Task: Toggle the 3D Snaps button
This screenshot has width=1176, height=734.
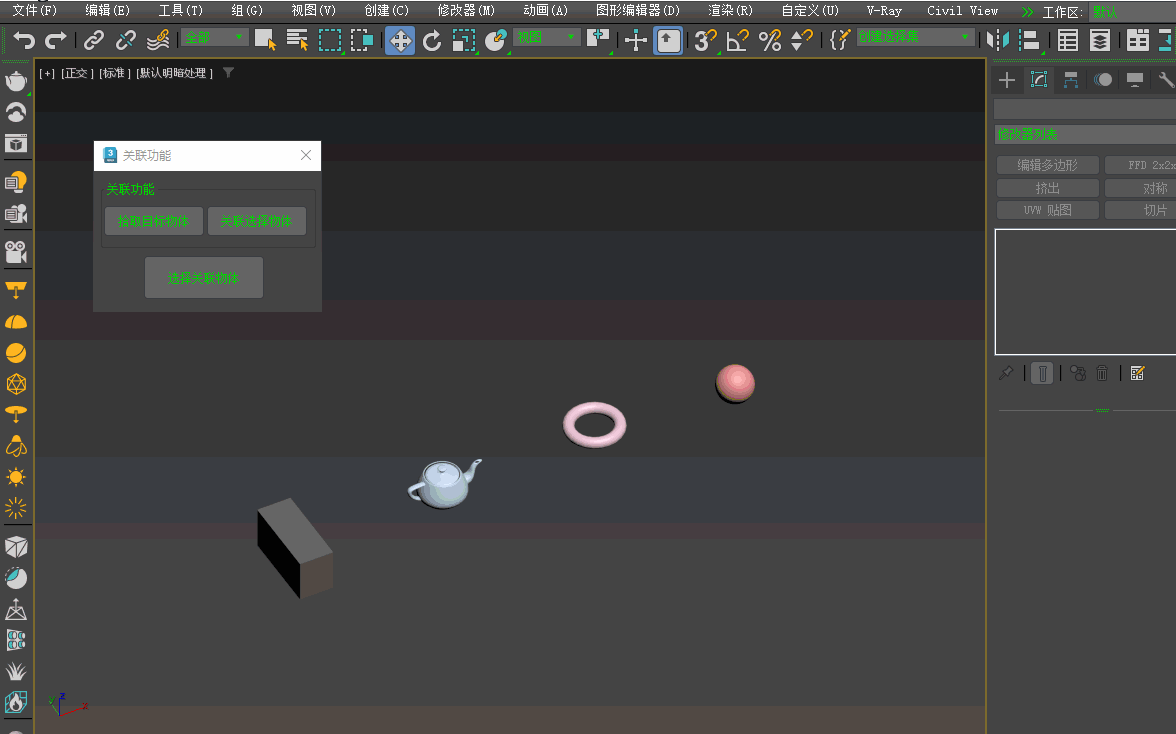Action: coord(705,40)
